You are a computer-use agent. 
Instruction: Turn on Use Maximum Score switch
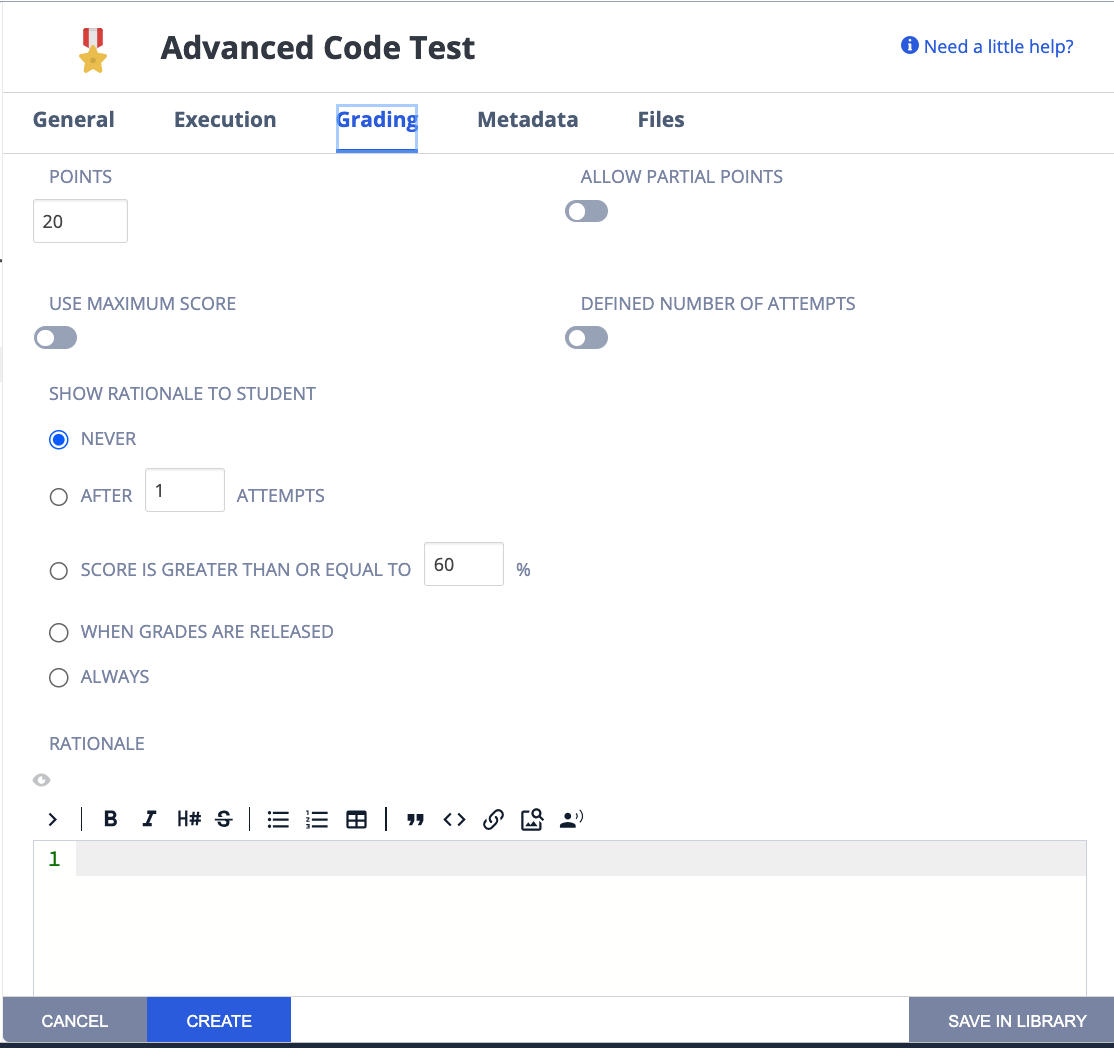pos(55,338)
